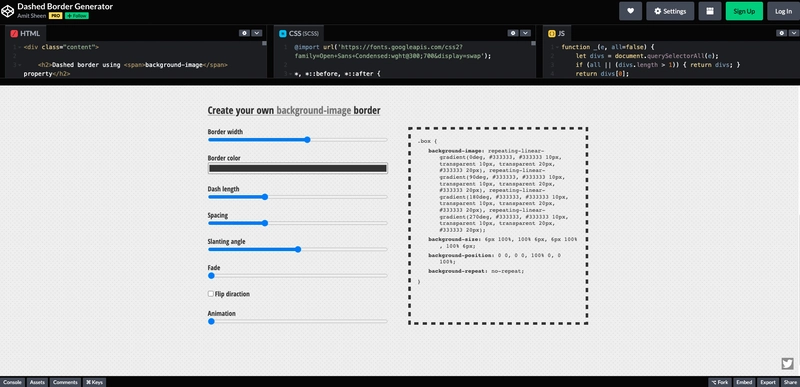Click the Log In button
The image size is (800, 387).
click(783, 11)
